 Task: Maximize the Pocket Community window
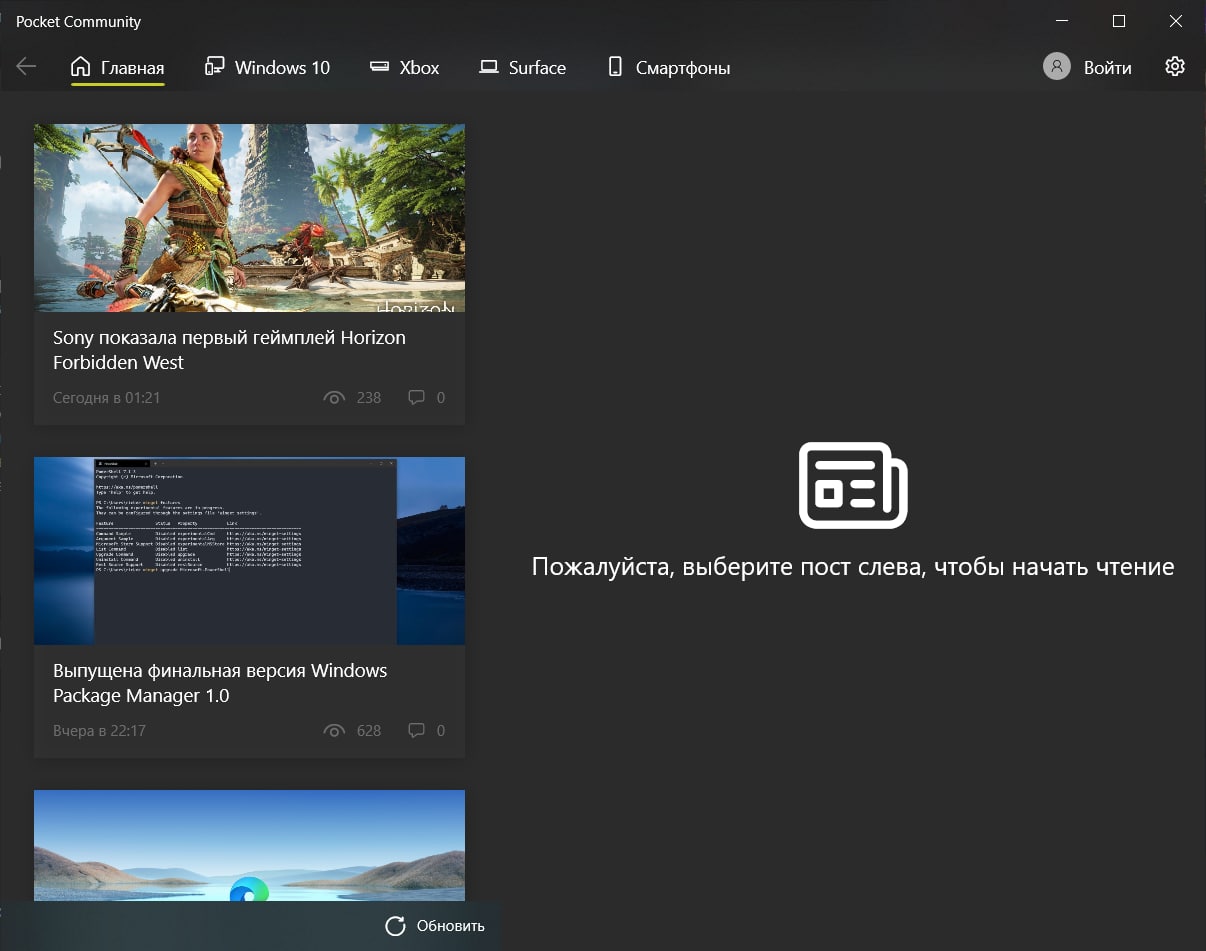[x=1119, y=21]
